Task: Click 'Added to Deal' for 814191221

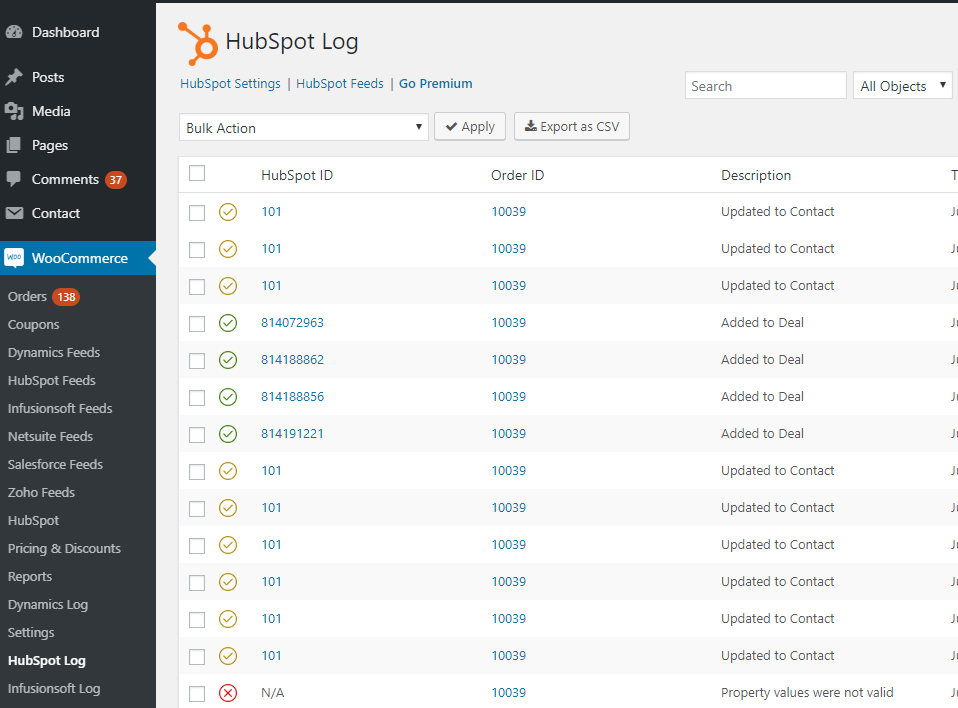Action: 762,434
